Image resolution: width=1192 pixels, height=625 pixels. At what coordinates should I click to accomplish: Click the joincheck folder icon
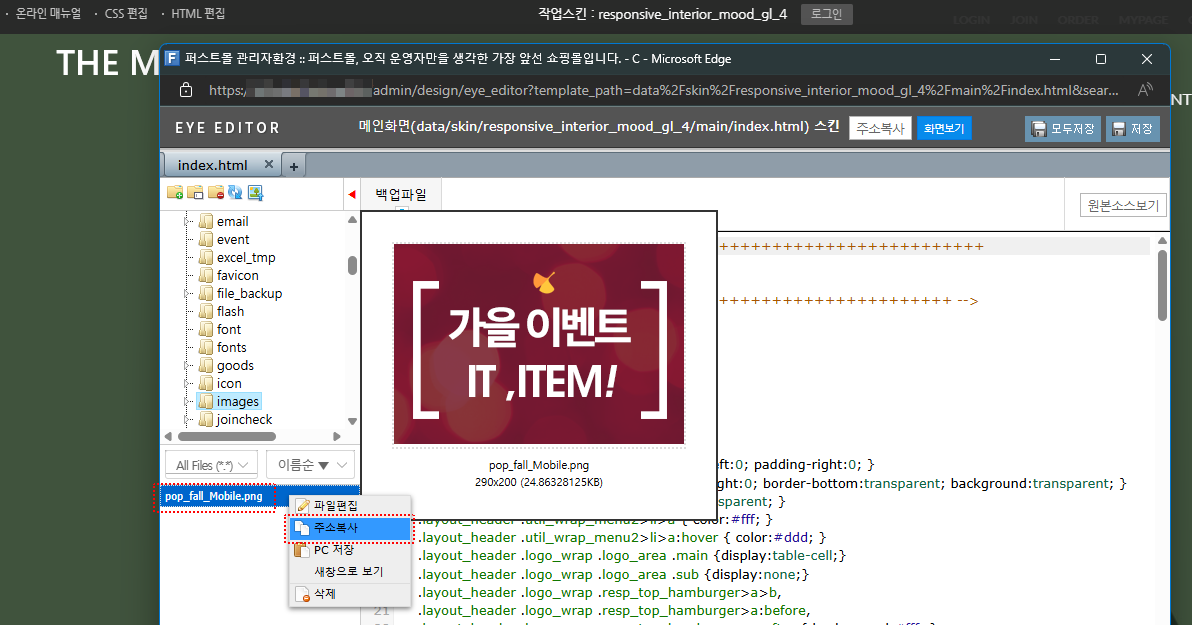click(205, 419)
